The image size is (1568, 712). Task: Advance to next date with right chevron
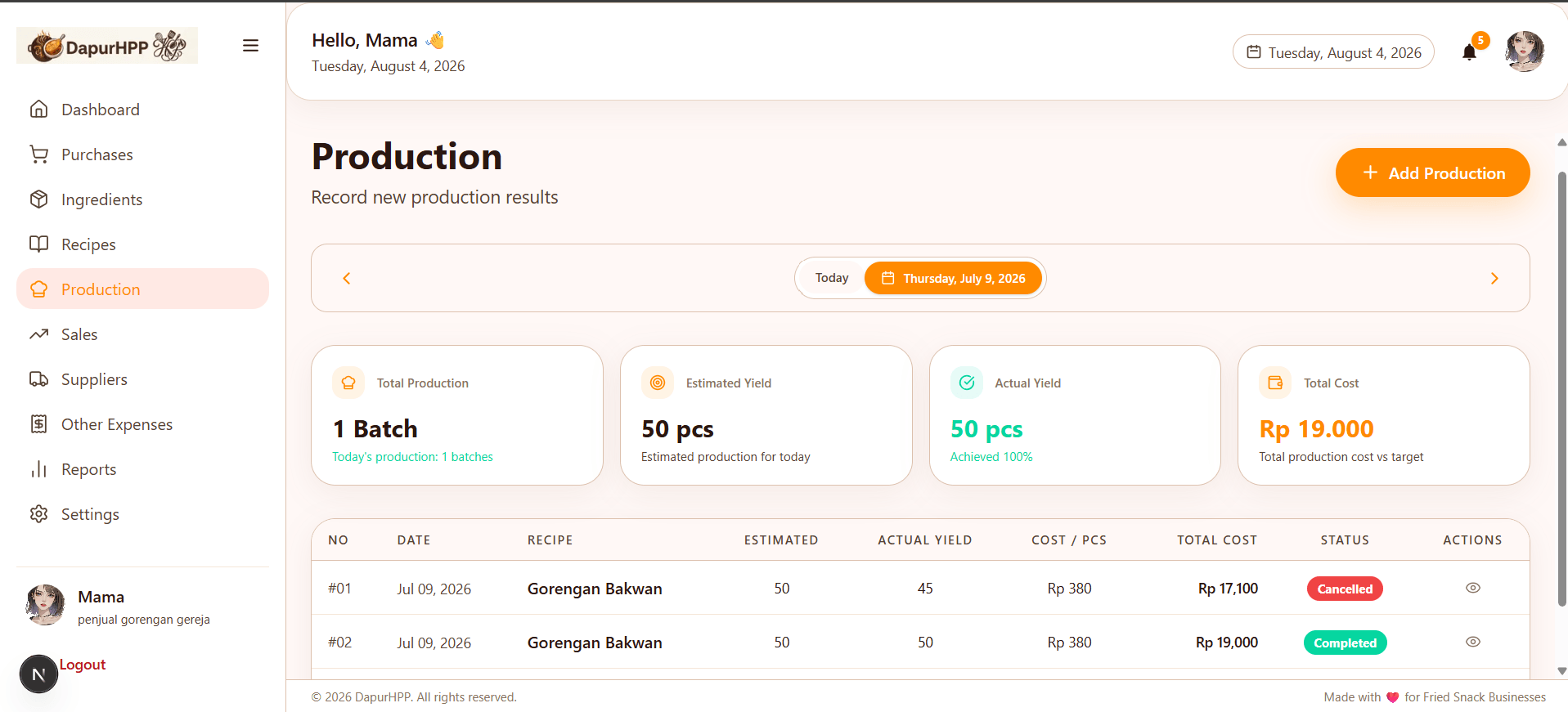pyautogui.click(x=1494, y=279)
